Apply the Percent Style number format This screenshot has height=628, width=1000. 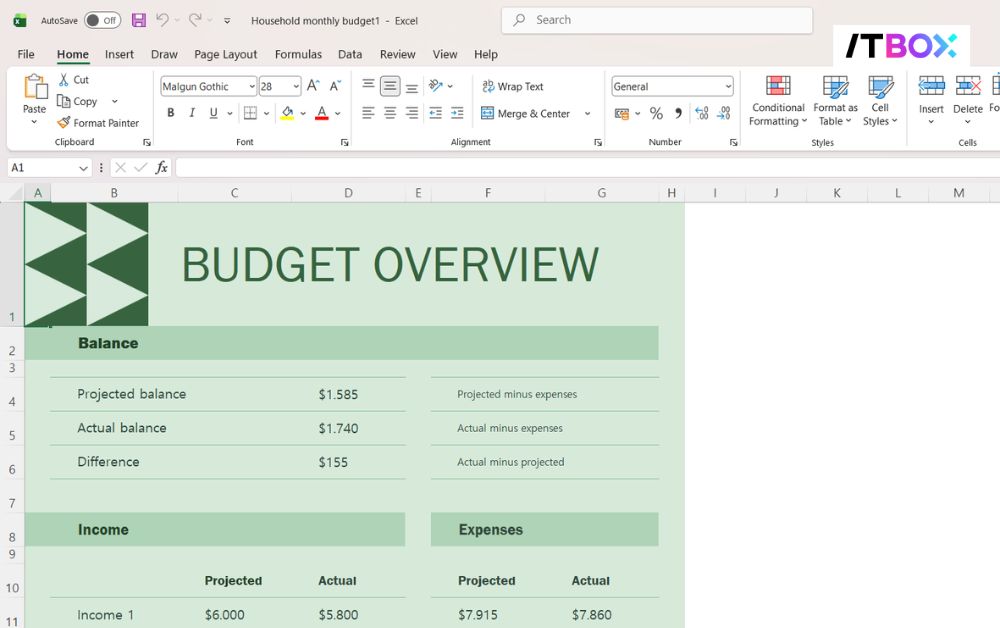655,113
